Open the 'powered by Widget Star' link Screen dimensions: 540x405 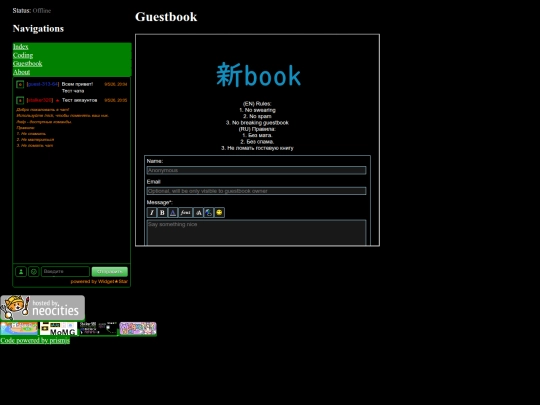click(x=99, y=281)
